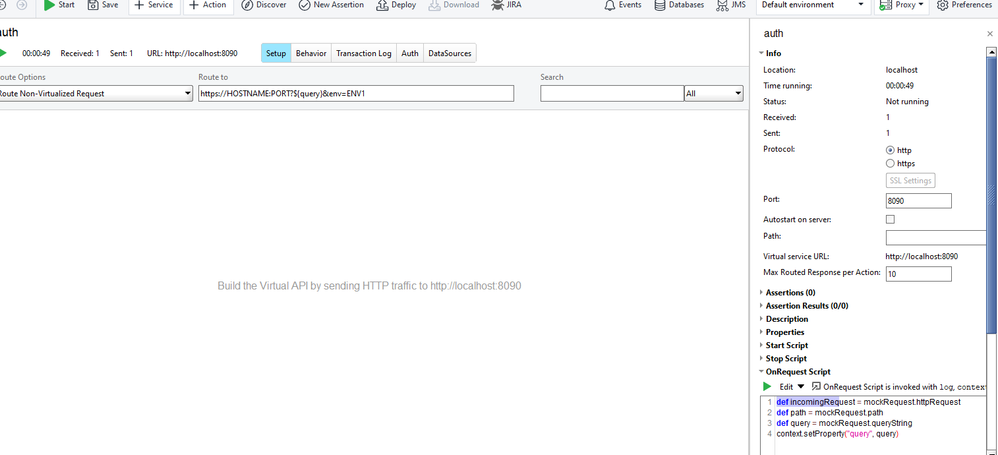Viewport: 998px width, 455px height.
Task: Open Preferences from the toolbar
Action: click(964, 5)
